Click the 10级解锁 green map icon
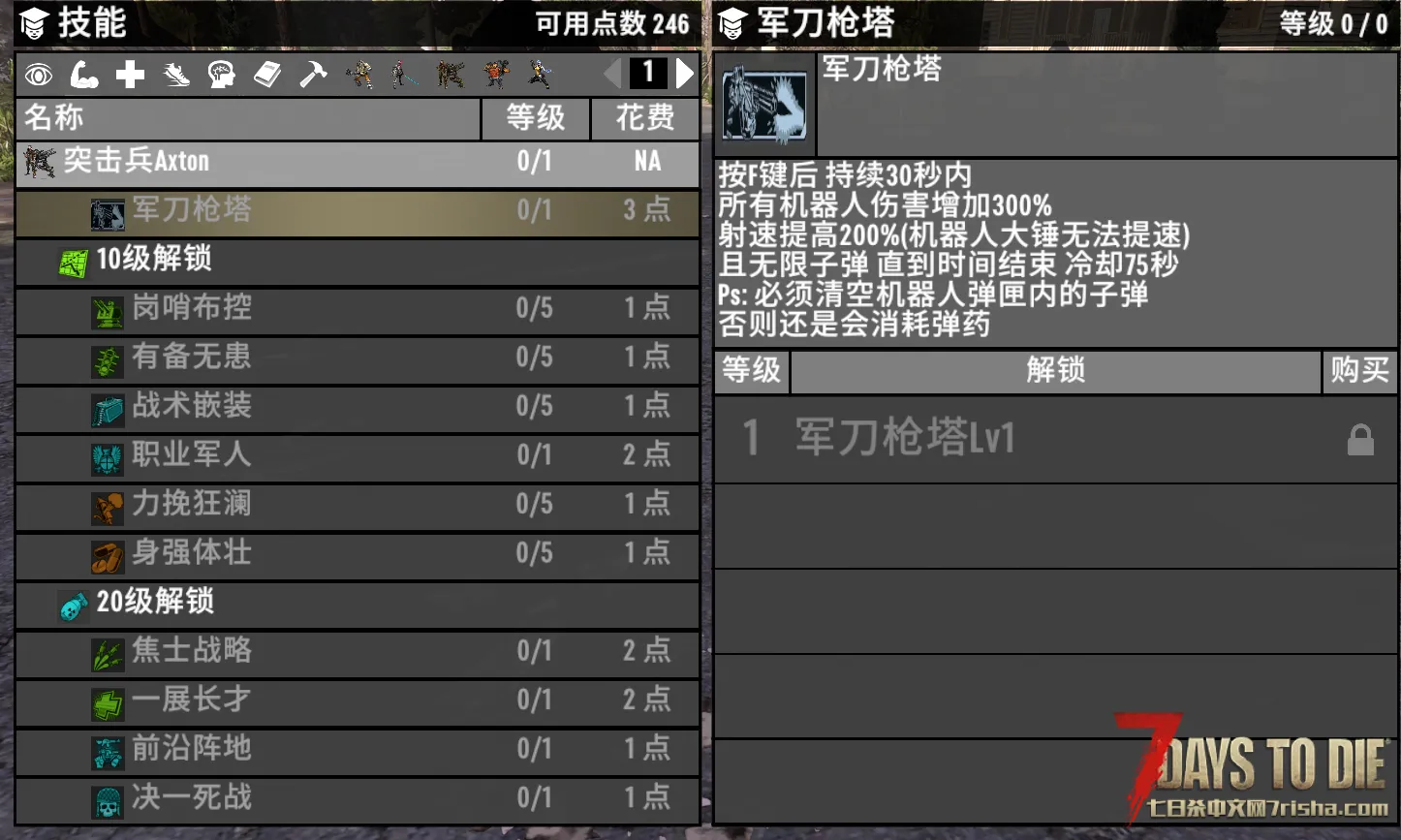Screen dimensions: 1401x840 click(x=73, y=263)
